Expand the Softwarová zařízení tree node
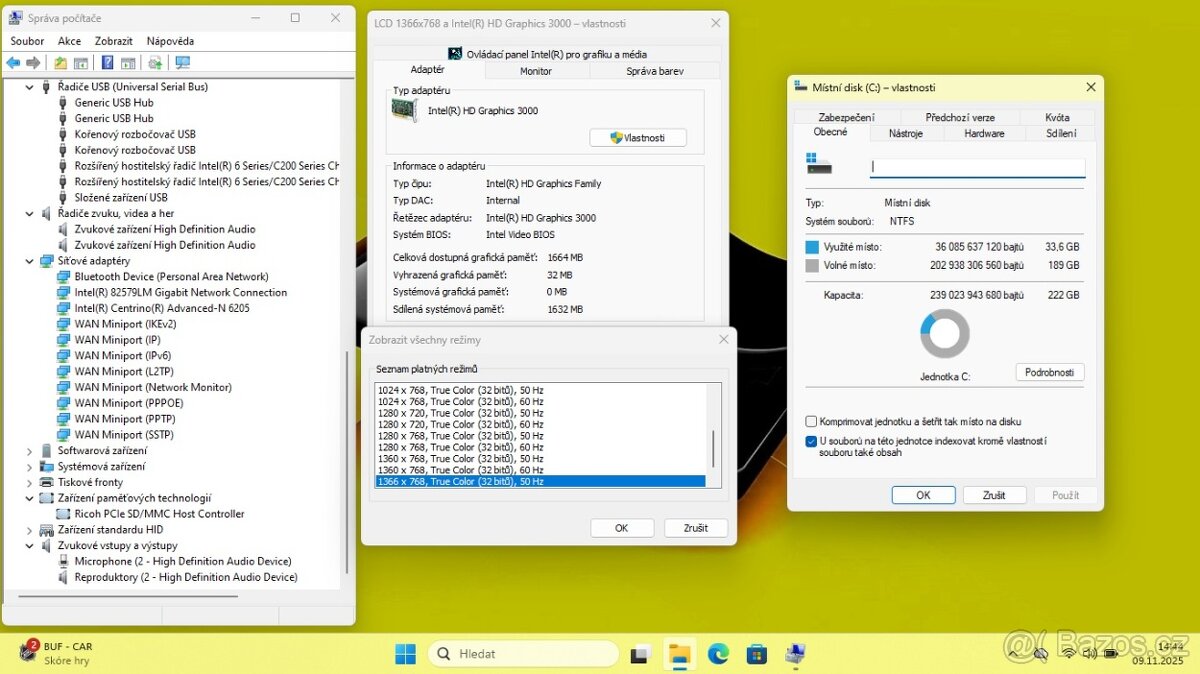The height and width of the screenshot is (674, 1200). tap(29, 450)
